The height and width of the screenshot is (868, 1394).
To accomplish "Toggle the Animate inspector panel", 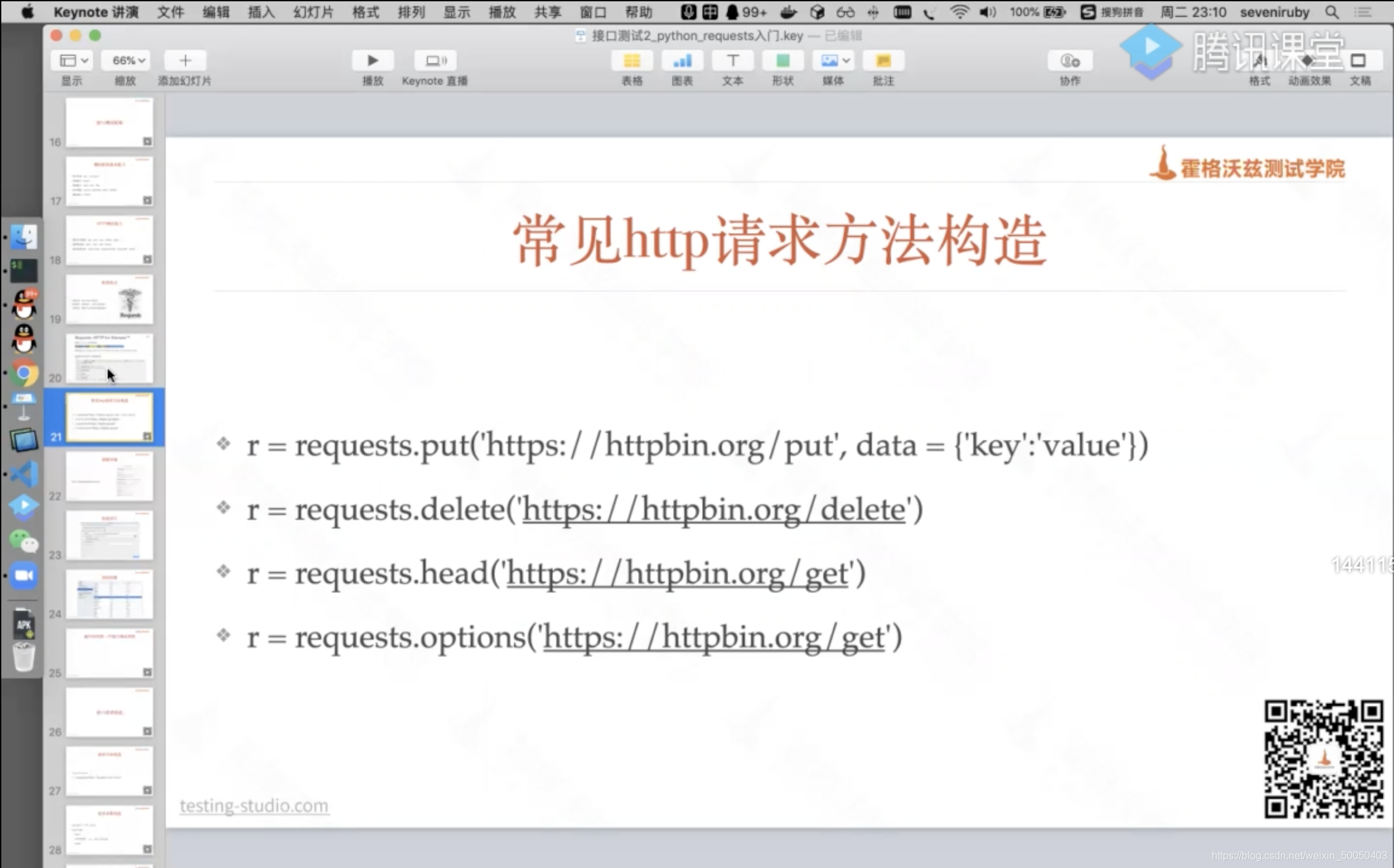I will (1308, 61).
